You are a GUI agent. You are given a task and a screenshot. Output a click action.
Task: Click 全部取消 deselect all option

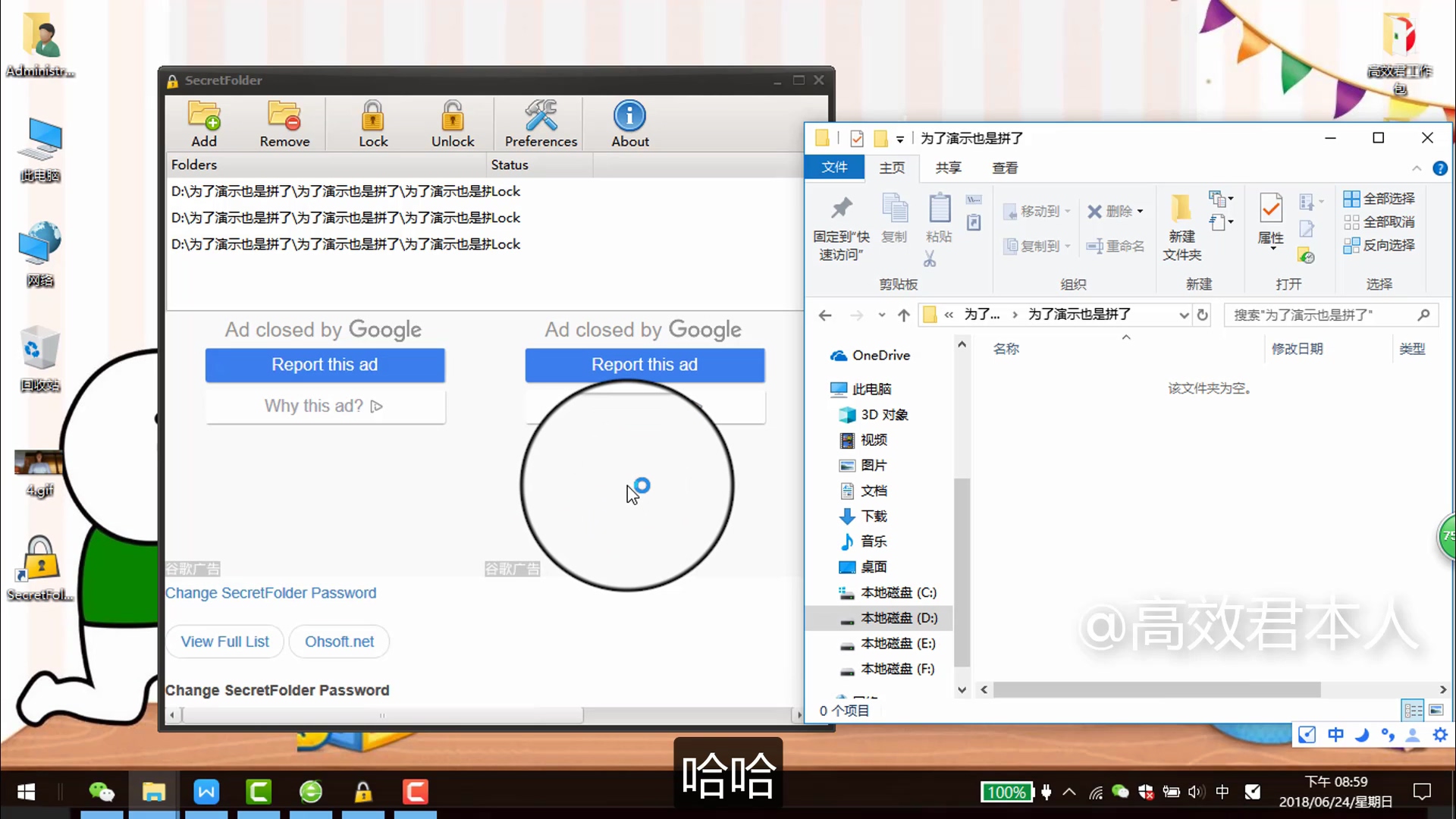coord(1379,222)
